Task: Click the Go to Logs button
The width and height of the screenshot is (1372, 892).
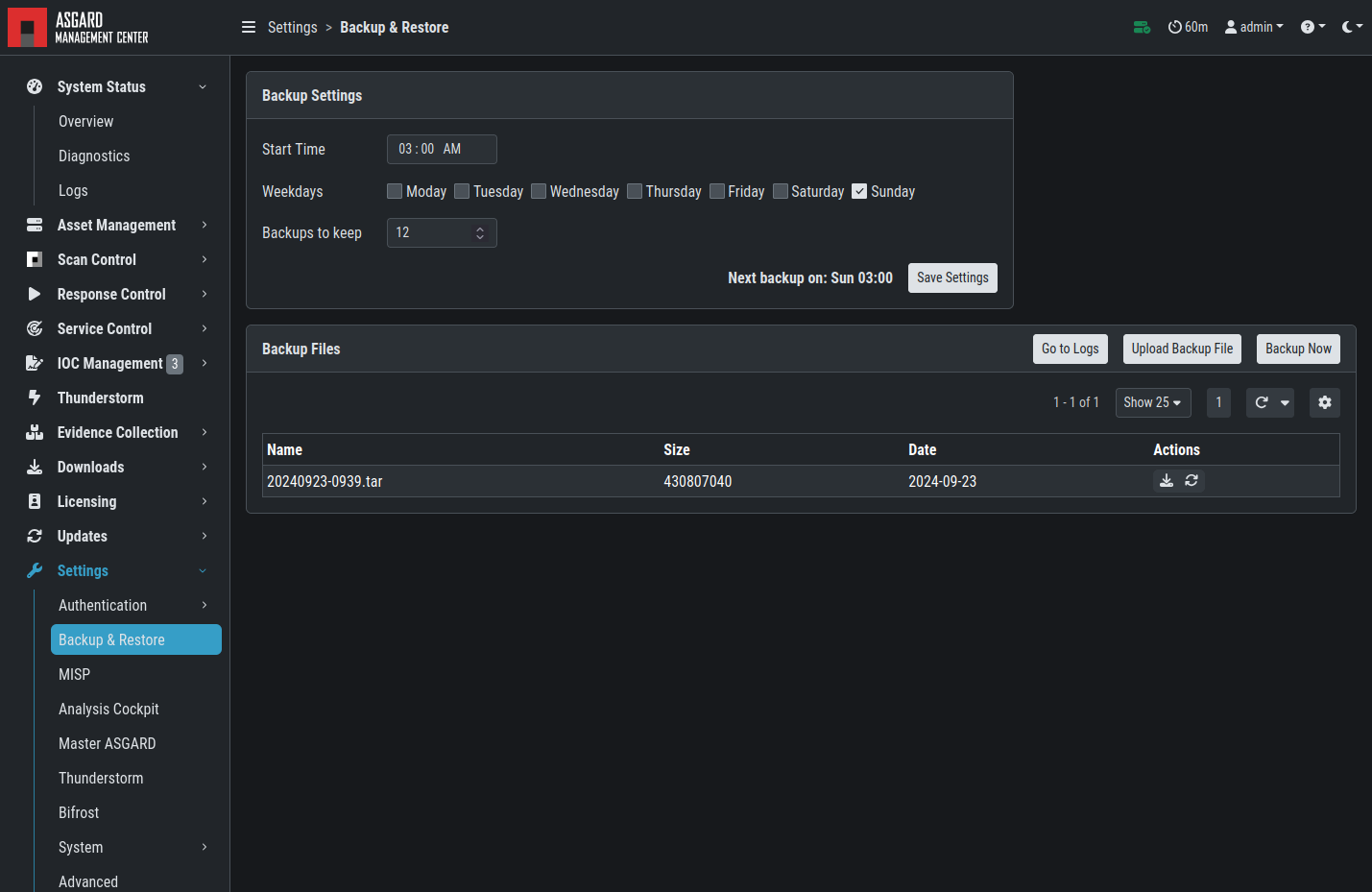Action: click(x=1071, y=350)
